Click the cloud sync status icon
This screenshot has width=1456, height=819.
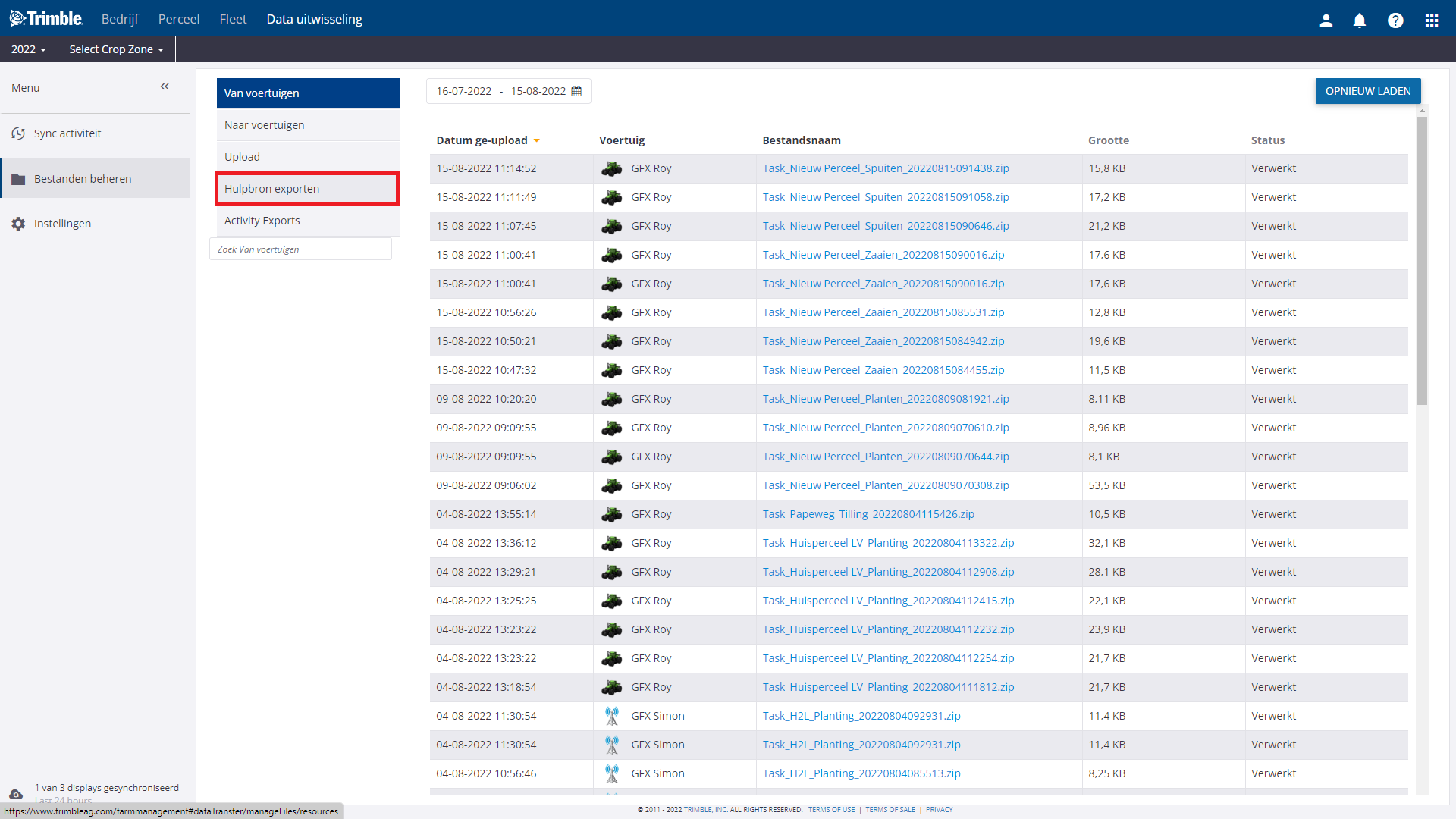(x=16, y=794)
